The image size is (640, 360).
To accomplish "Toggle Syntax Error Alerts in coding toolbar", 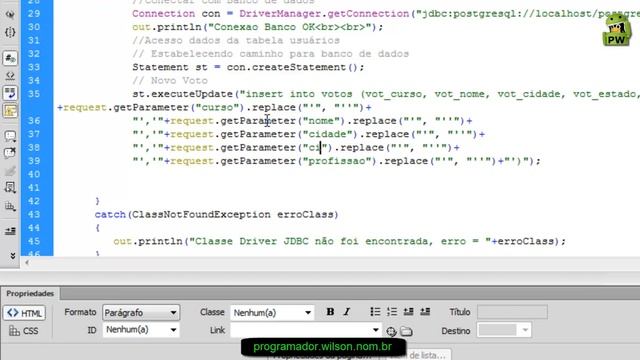I will 10,111.
